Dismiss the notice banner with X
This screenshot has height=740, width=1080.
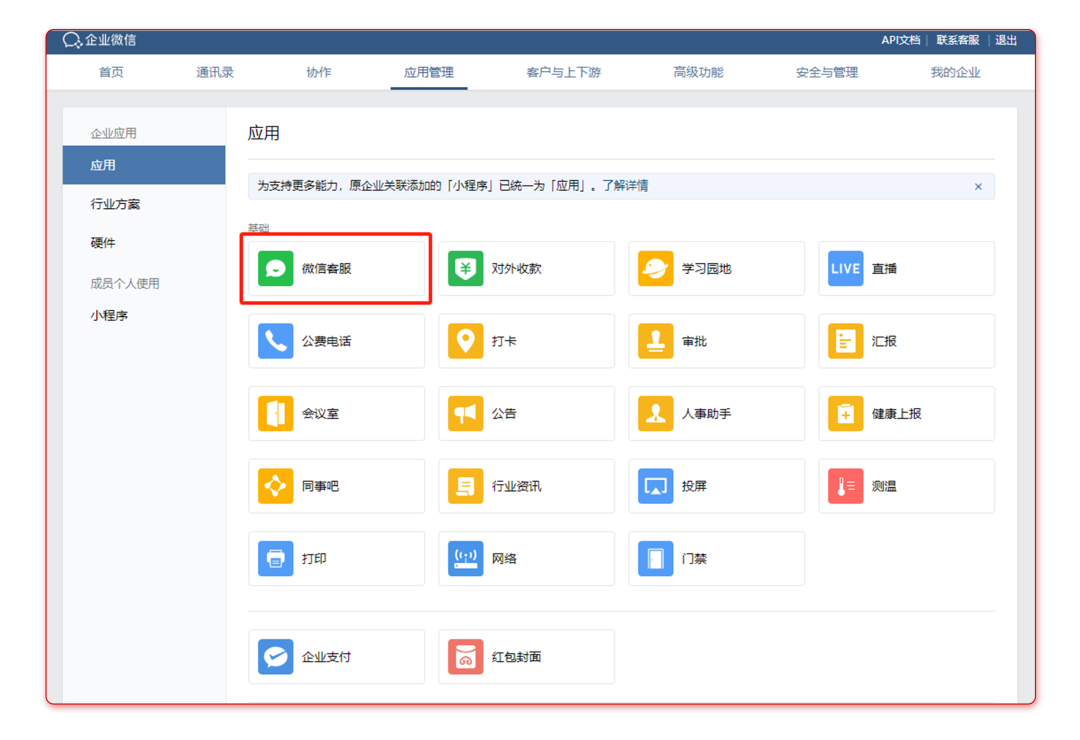point(978,187)
